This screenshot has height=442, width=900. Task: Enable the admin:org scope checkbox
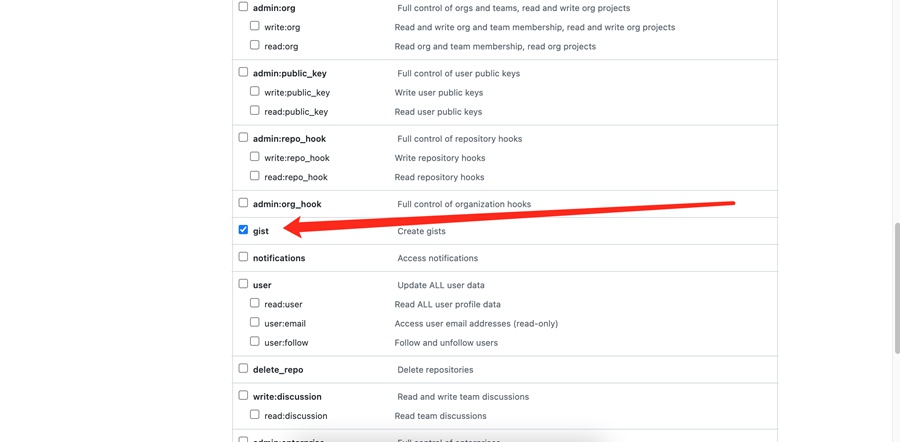coord(243,7)
